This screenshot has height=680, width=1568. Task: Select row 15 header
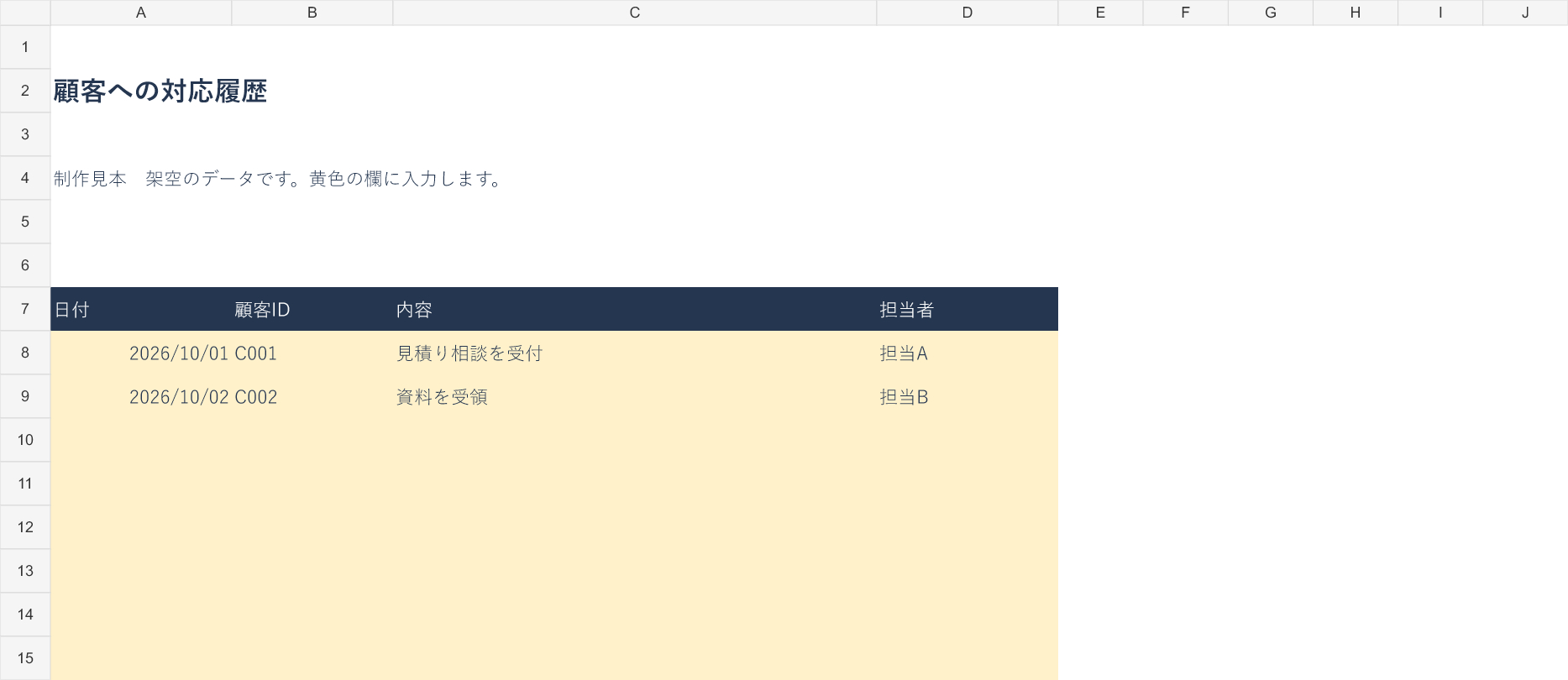click(25, 658)
